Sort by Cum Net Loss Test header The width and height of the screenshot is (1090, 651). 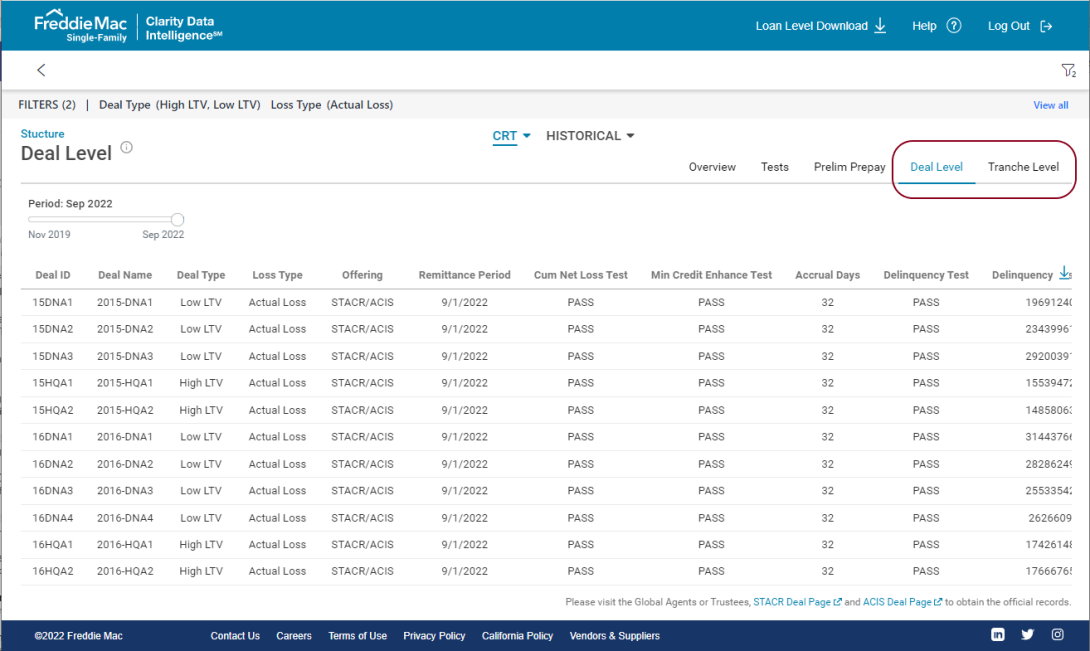[x=580, y=275]
